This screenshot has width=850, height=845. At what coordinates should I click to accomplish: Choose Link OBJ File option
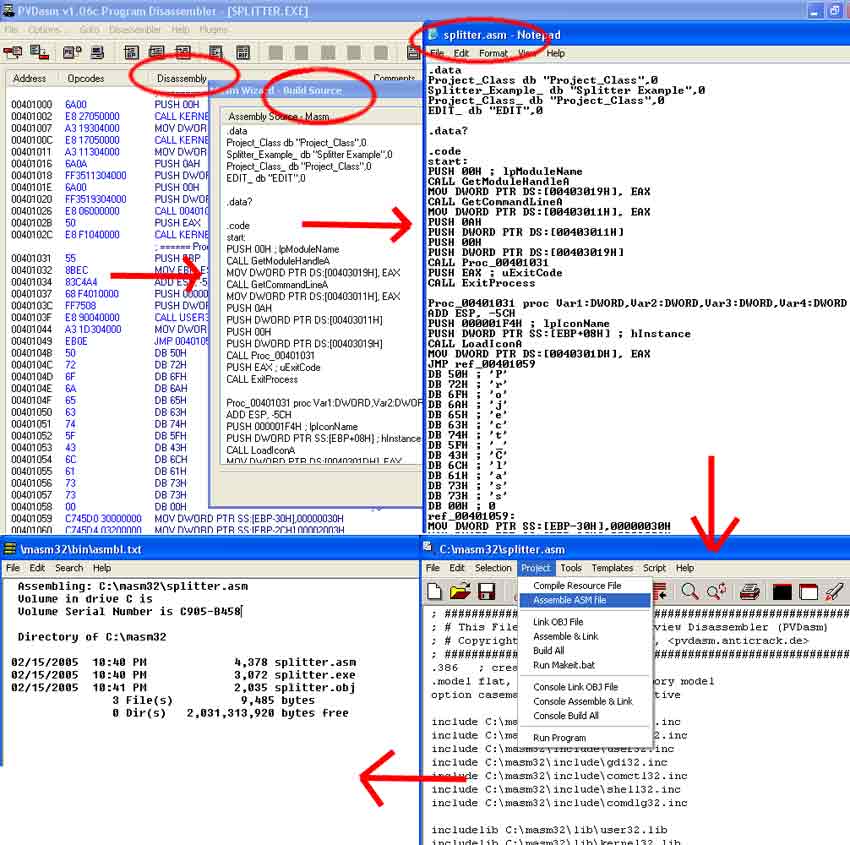pos(558,622)
